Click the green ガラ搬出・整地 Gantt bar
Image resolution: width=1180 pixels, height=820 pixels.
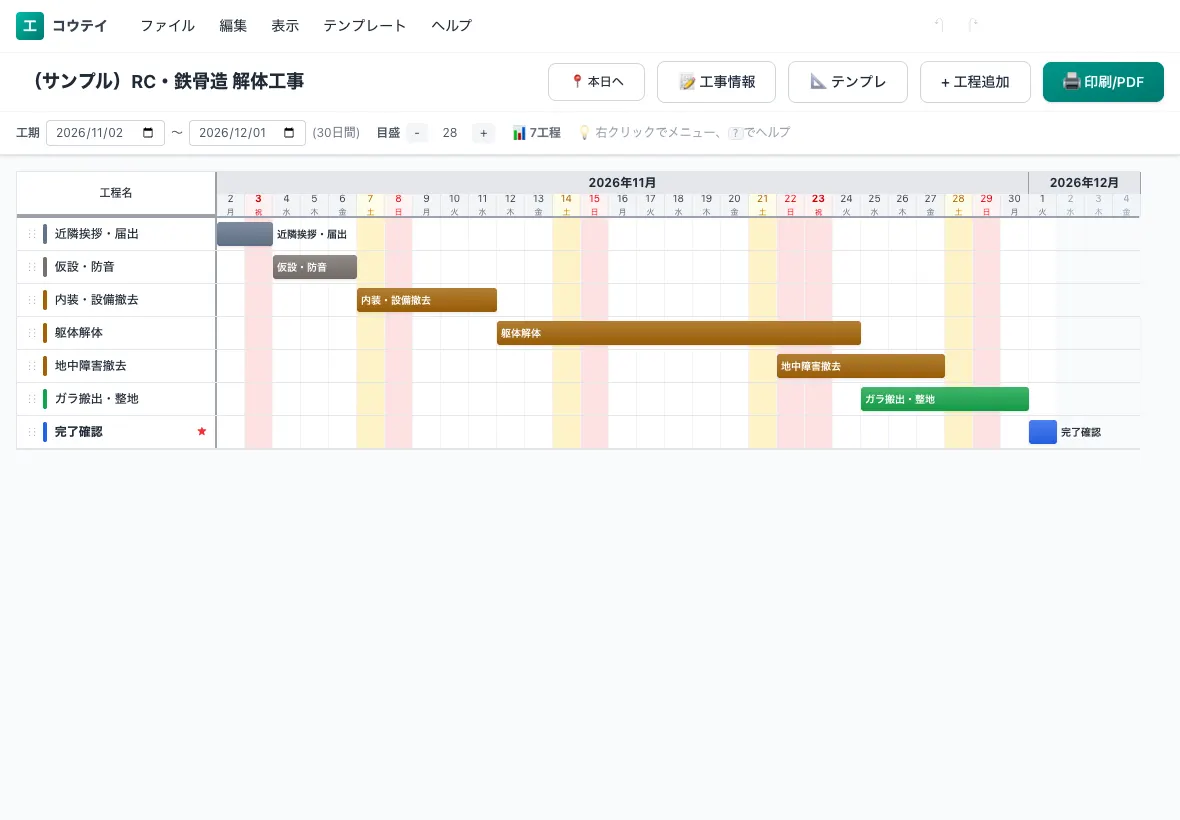[x=944, y=399]
